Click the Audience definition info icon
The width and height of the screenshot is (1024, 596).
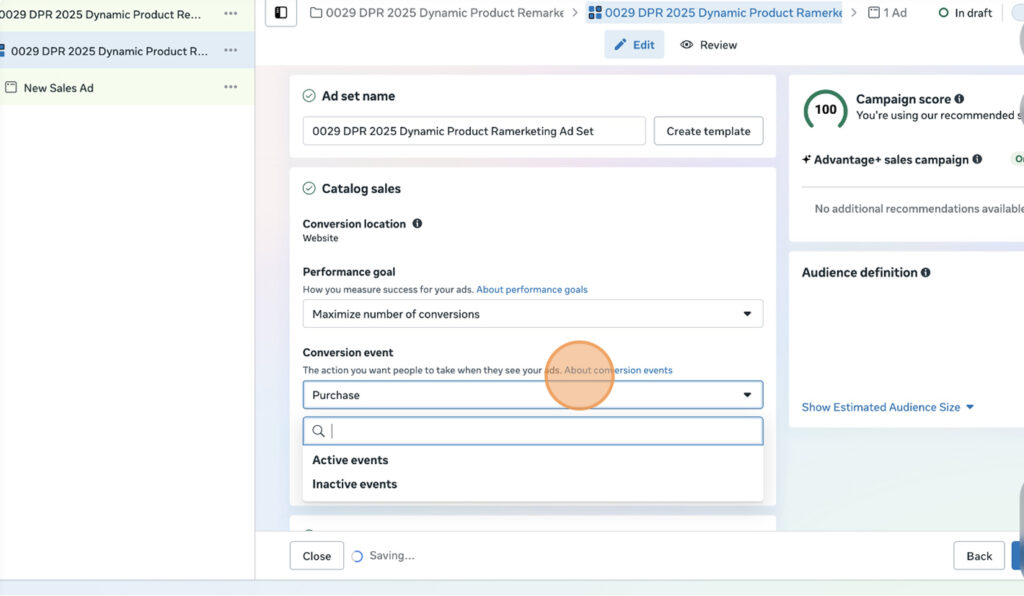(925, 272)
